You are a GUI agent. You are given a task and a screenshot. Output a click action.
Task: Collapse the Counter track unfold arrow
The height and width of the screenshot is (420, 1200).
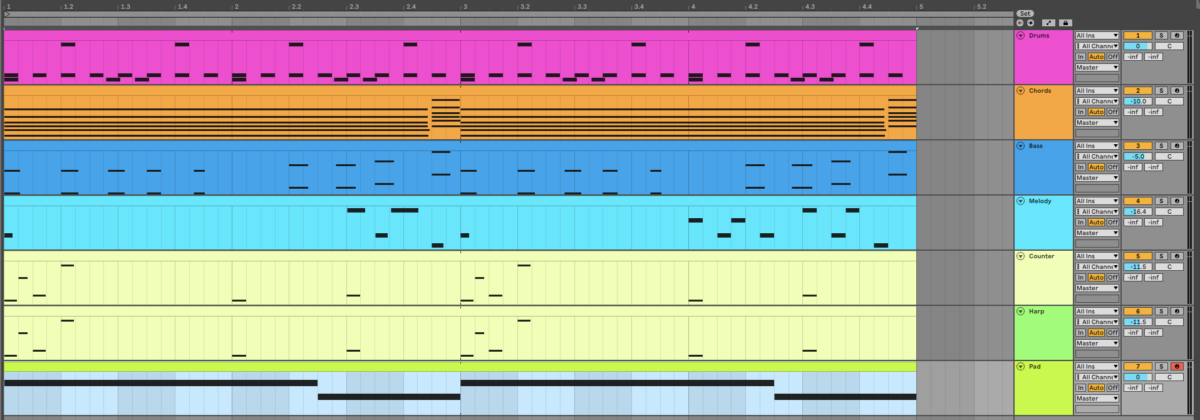[x=1021, y=256]
